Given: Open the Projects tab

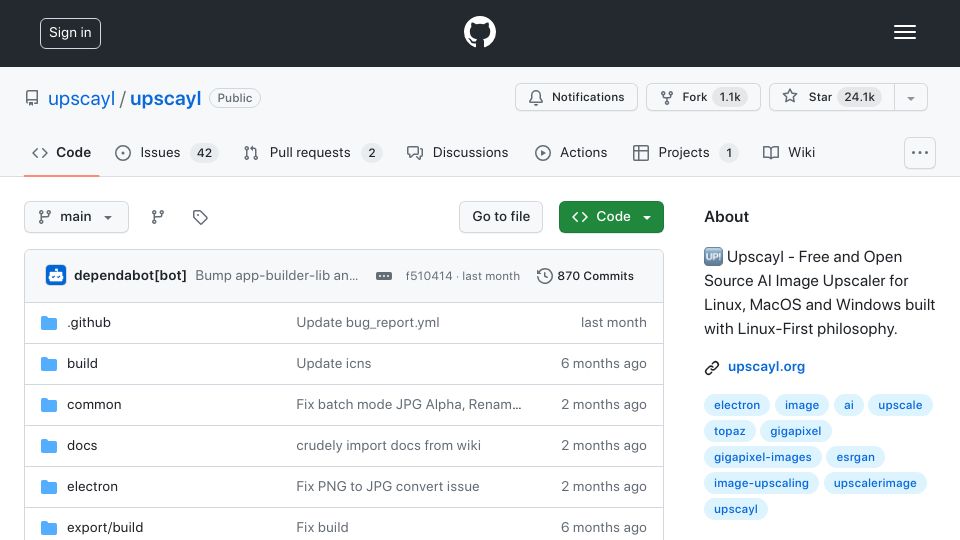Looking at the screenshot, I should 684,152.
